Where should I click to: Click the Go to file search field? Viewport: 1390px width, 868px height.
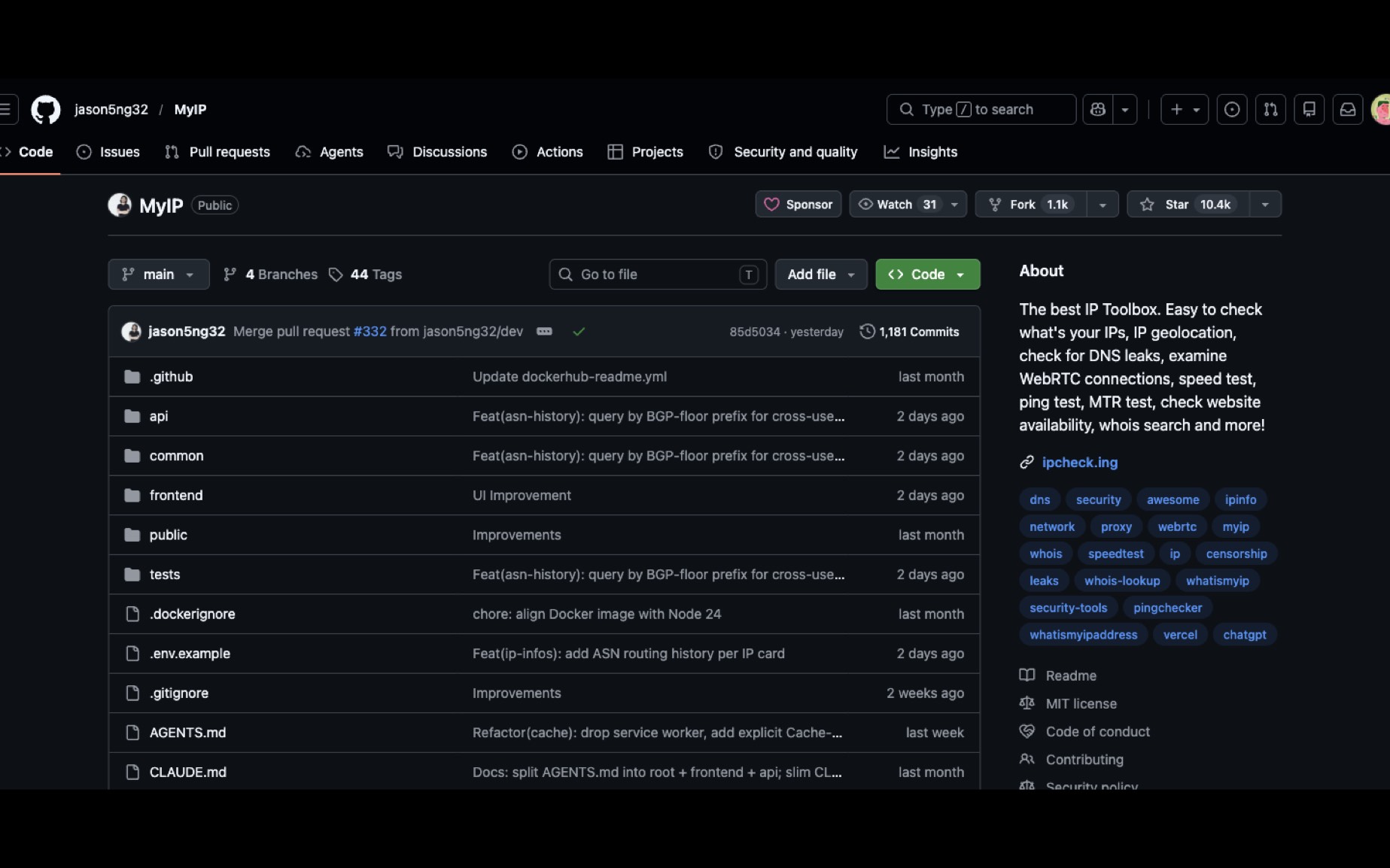(659, 275)
